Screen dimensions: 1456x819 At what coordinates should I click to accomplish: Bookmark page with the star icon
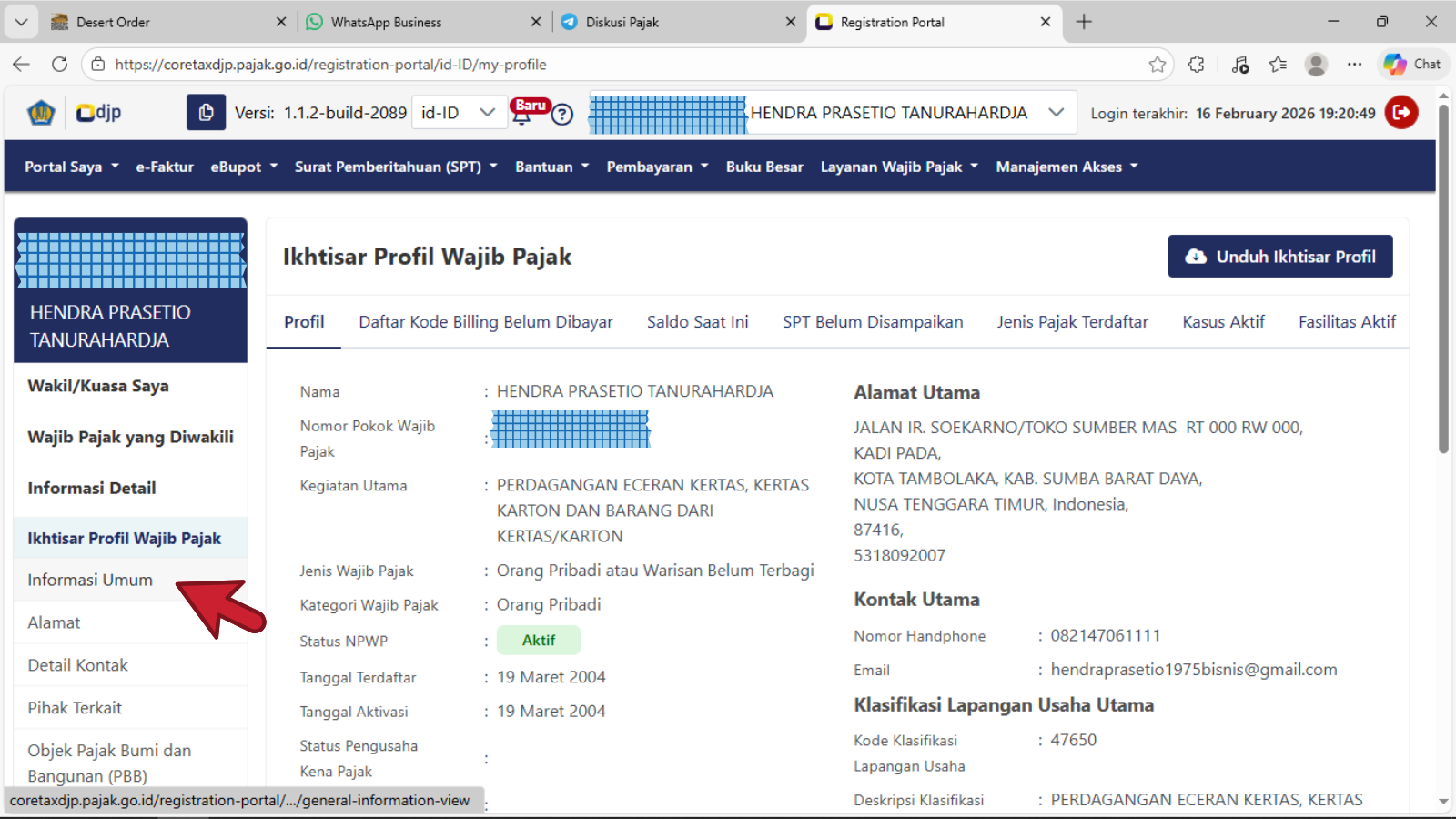[x=1157, y=65]
